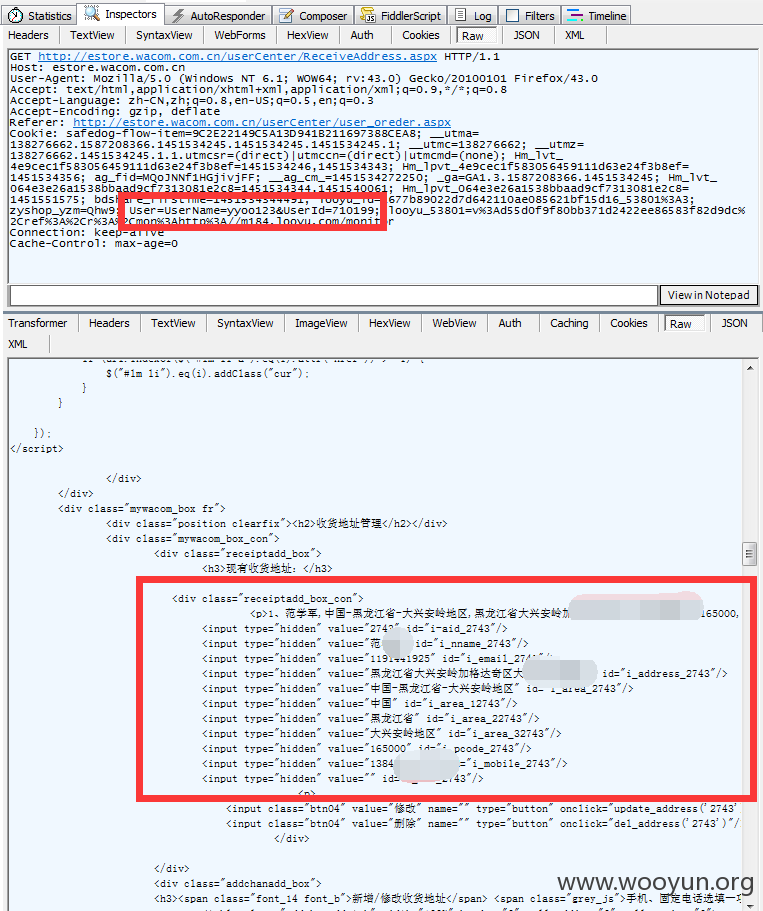Select response SyntaxView inspector tab
The height and width of the screenshot is (911, 763).
245,324
